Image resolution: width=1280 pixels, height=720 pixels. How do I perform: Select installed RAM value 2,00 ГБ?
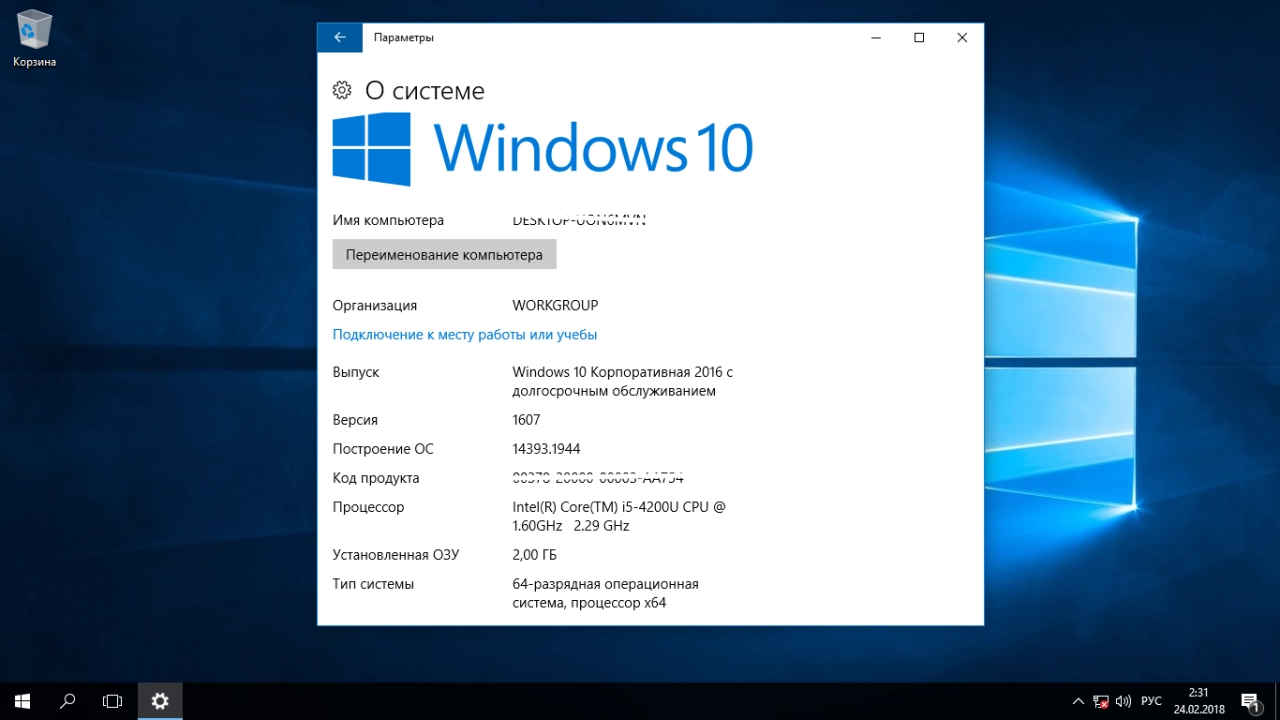point(534,555)
